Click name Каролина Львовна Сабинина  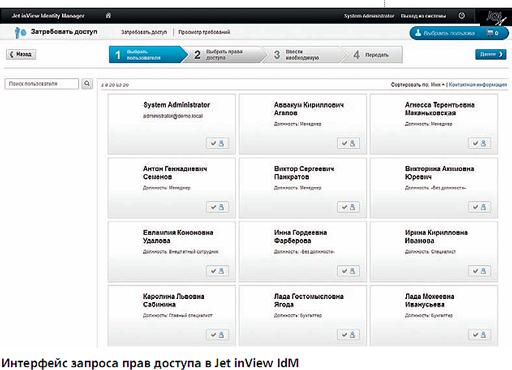[x=174, y=300]
